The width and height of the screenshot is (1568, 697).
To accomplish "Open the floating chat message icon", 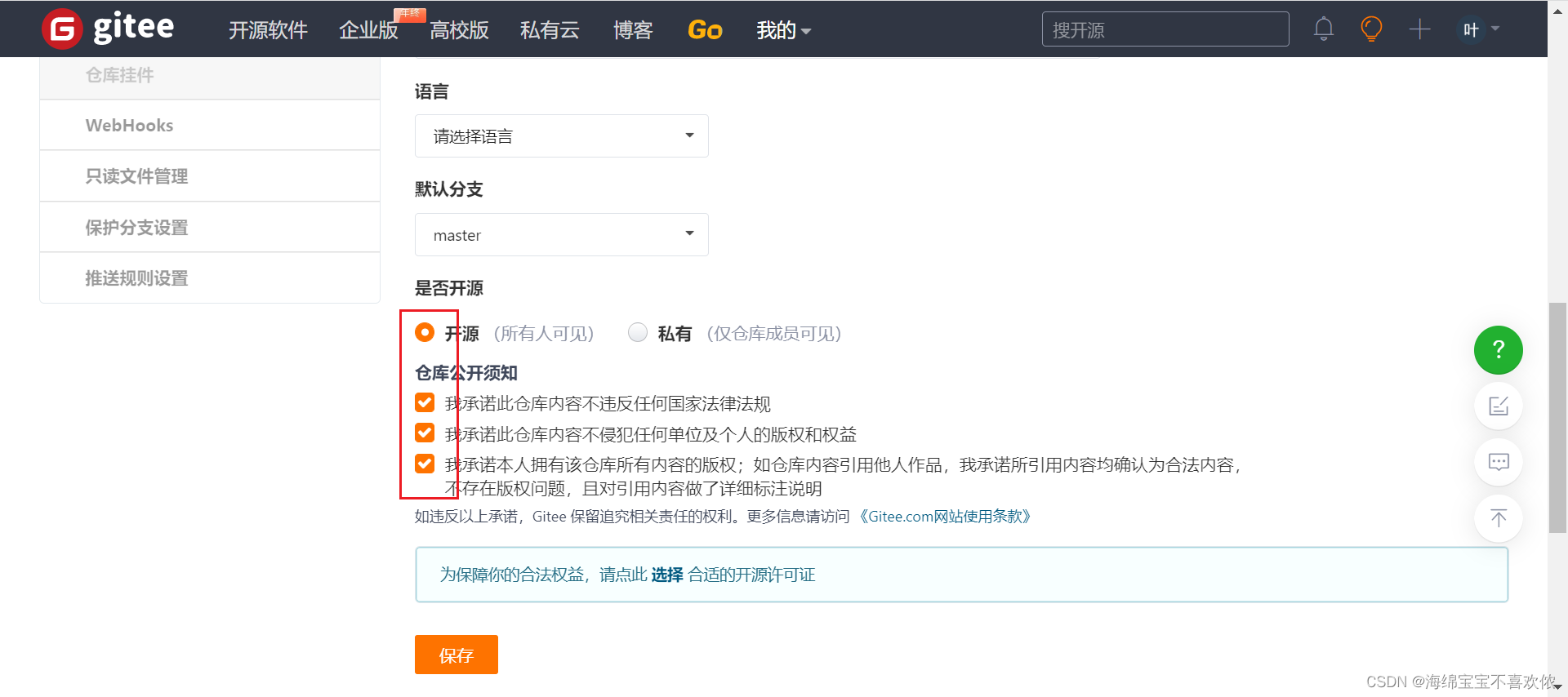I will click(1499, 462).
